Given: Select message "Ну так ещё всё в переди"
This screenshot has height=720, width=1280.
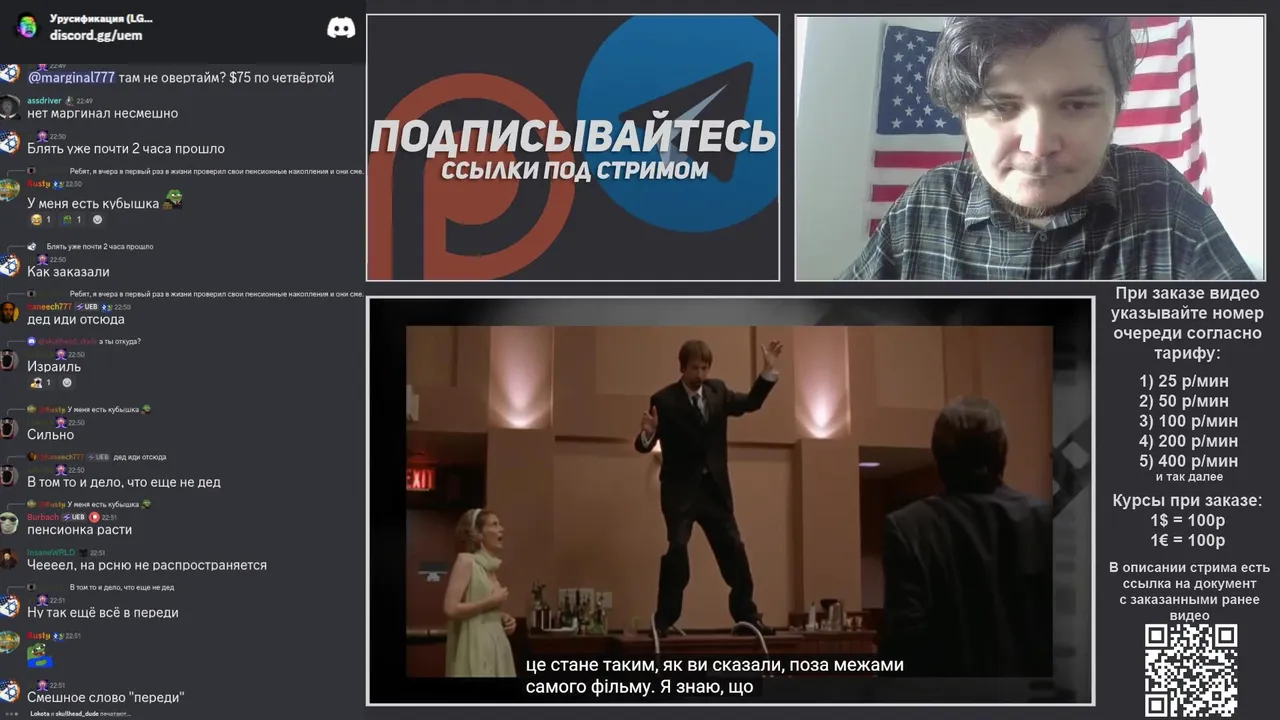Looking at the screenshot, I should click(103, 612).
